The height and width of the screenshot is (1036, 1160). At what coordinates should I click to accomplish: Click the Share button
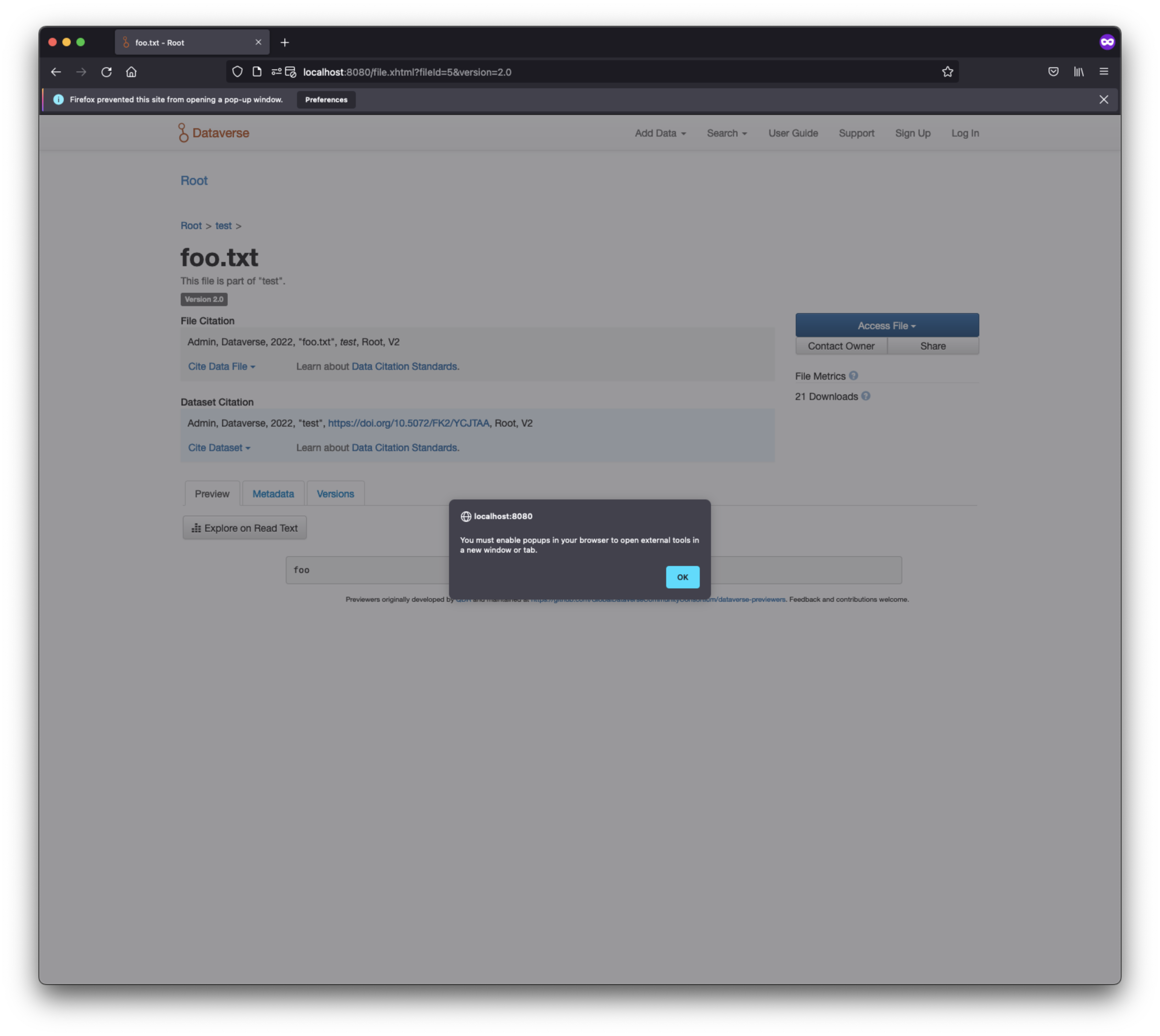(x=933, y=346)
